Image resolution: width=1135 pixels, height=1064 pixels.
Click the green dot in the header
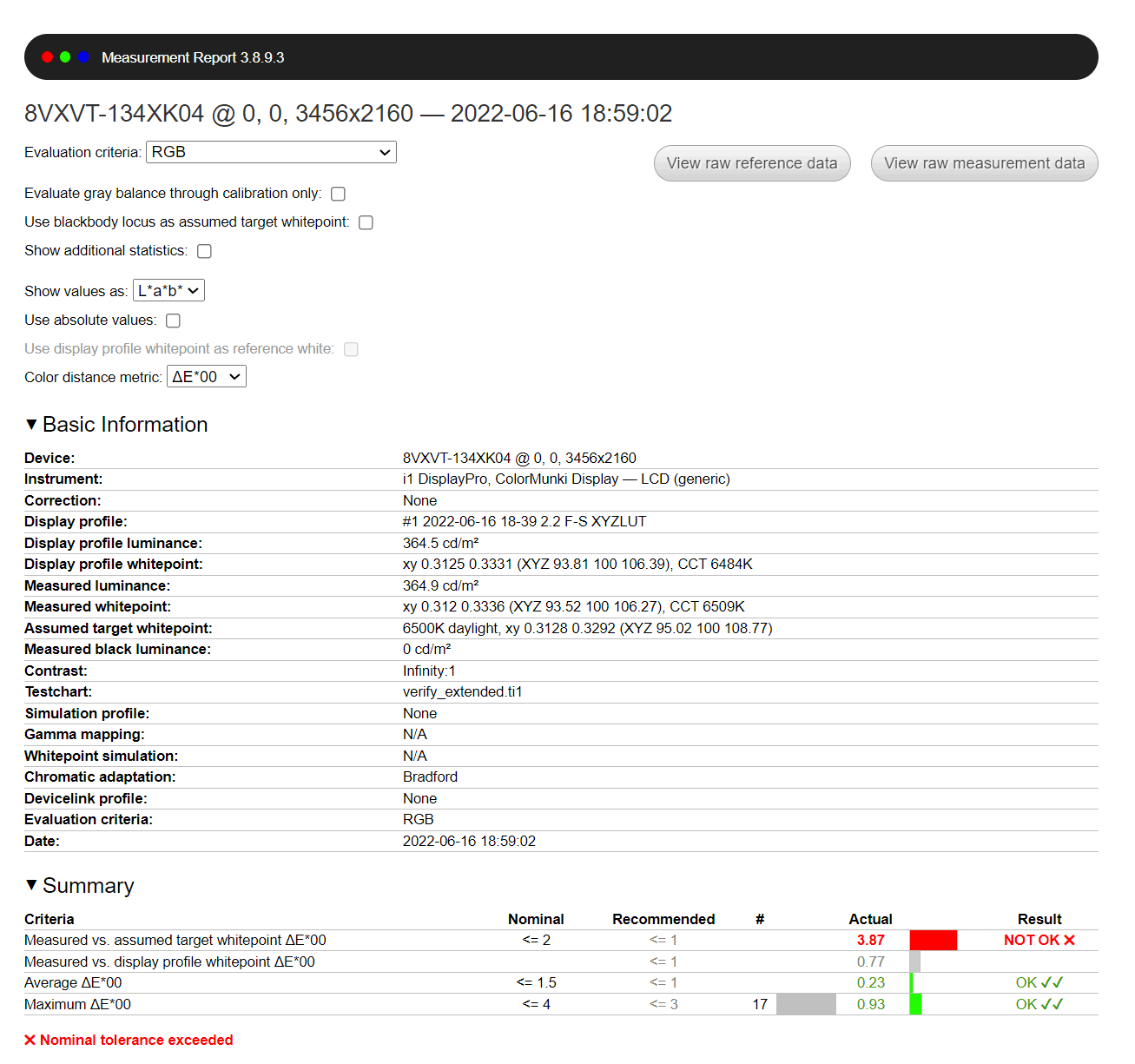pyautogui.click(x=65, y=57)
